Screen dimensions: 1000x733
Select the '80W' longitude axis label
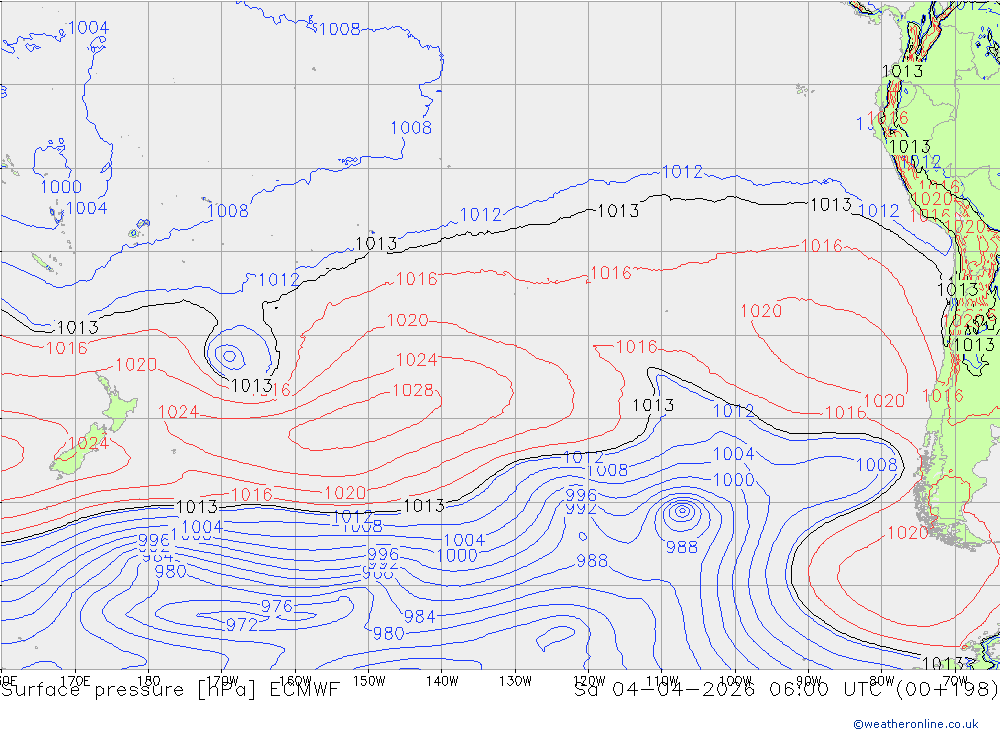click(882, 681)
